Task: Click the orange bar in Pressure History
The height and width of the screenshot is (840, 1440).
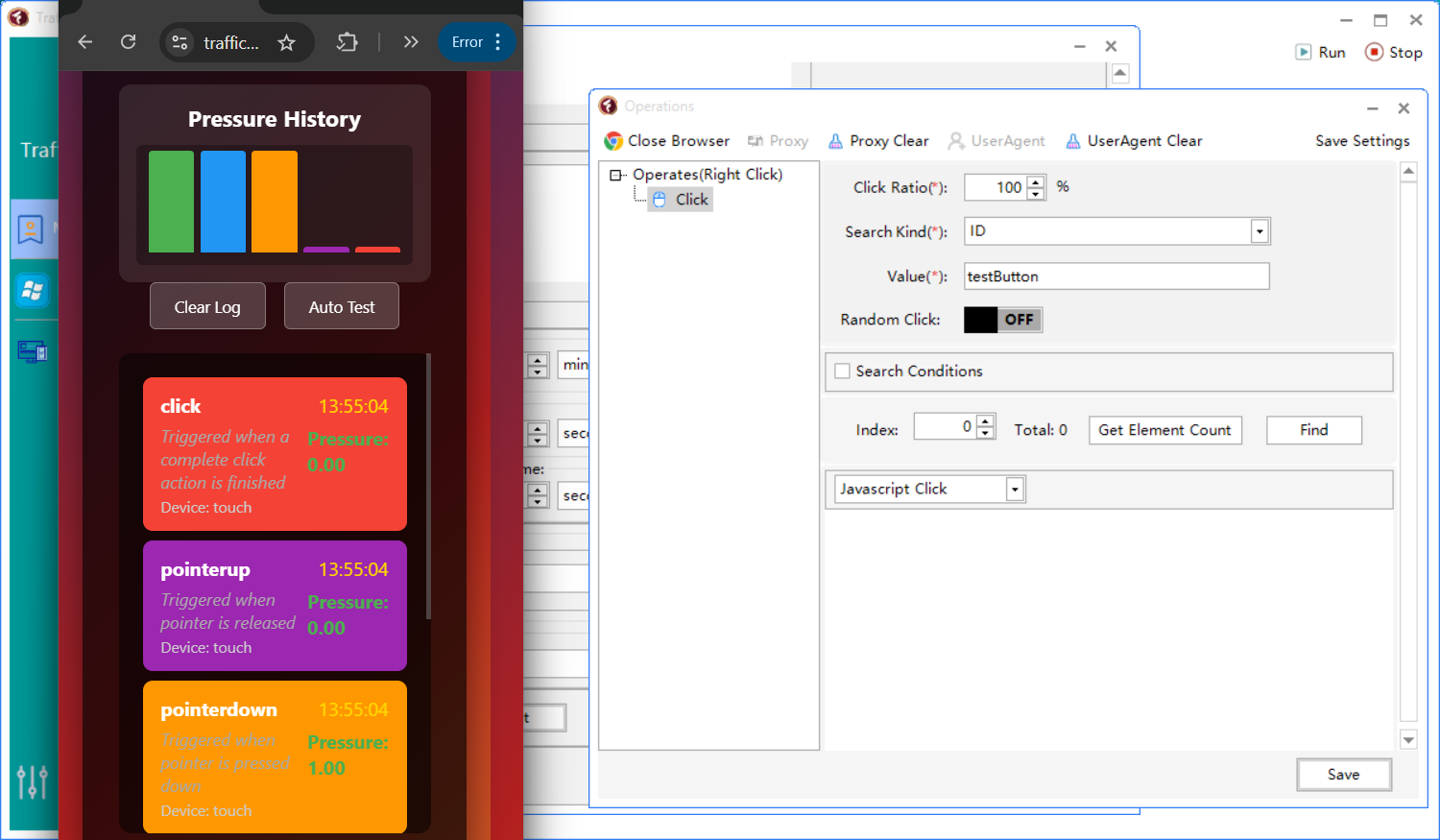Action: pos(275,202)
